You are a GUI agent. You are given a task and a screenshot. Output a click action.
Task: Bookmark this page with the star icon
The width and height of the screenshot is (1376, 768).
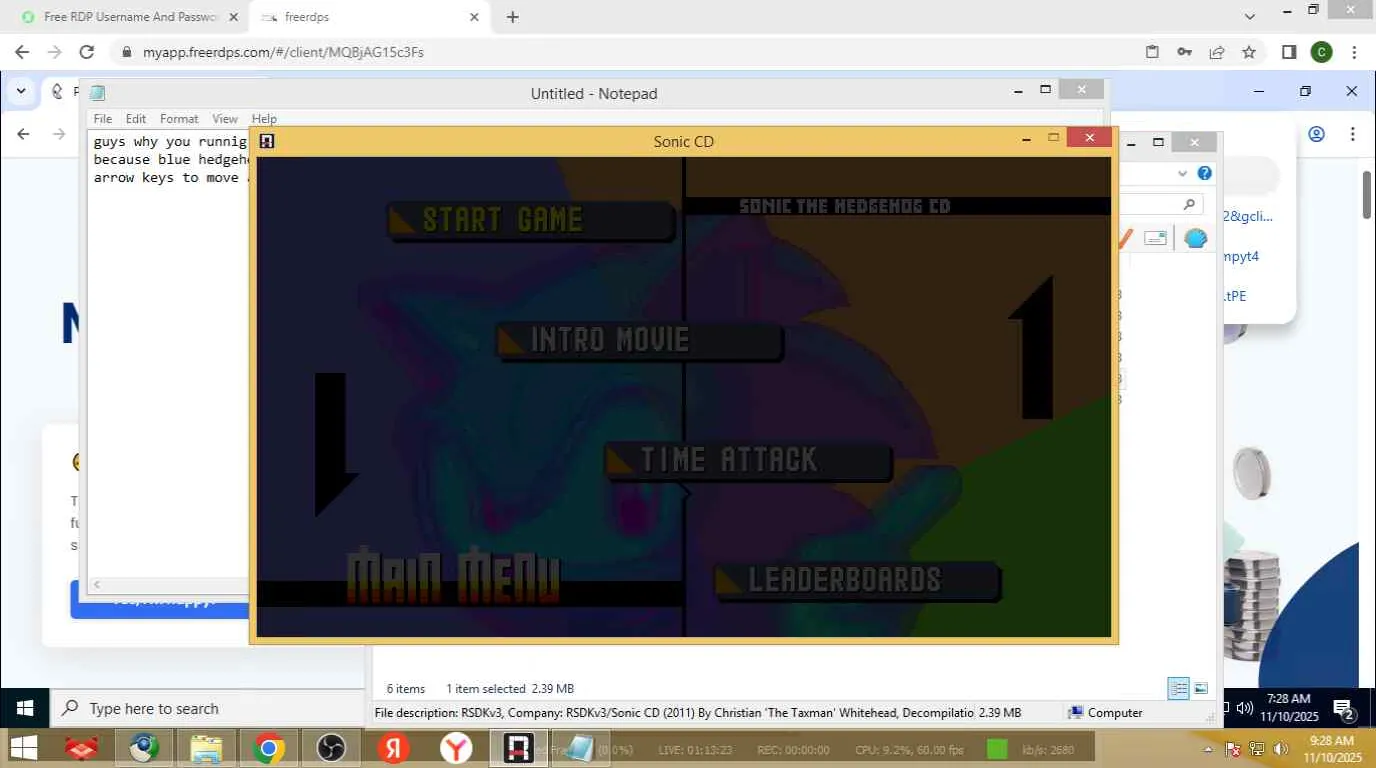[x=1249, y=52]
